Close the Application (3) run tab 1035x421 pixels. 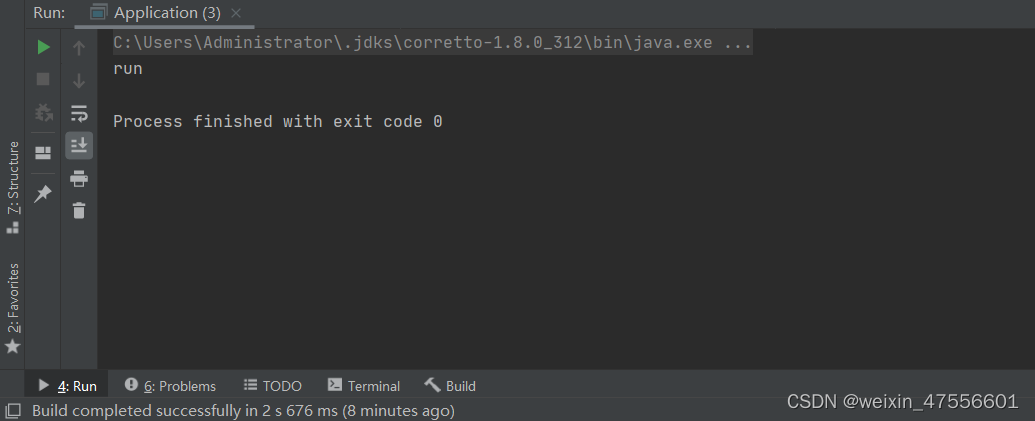point(237,13)
